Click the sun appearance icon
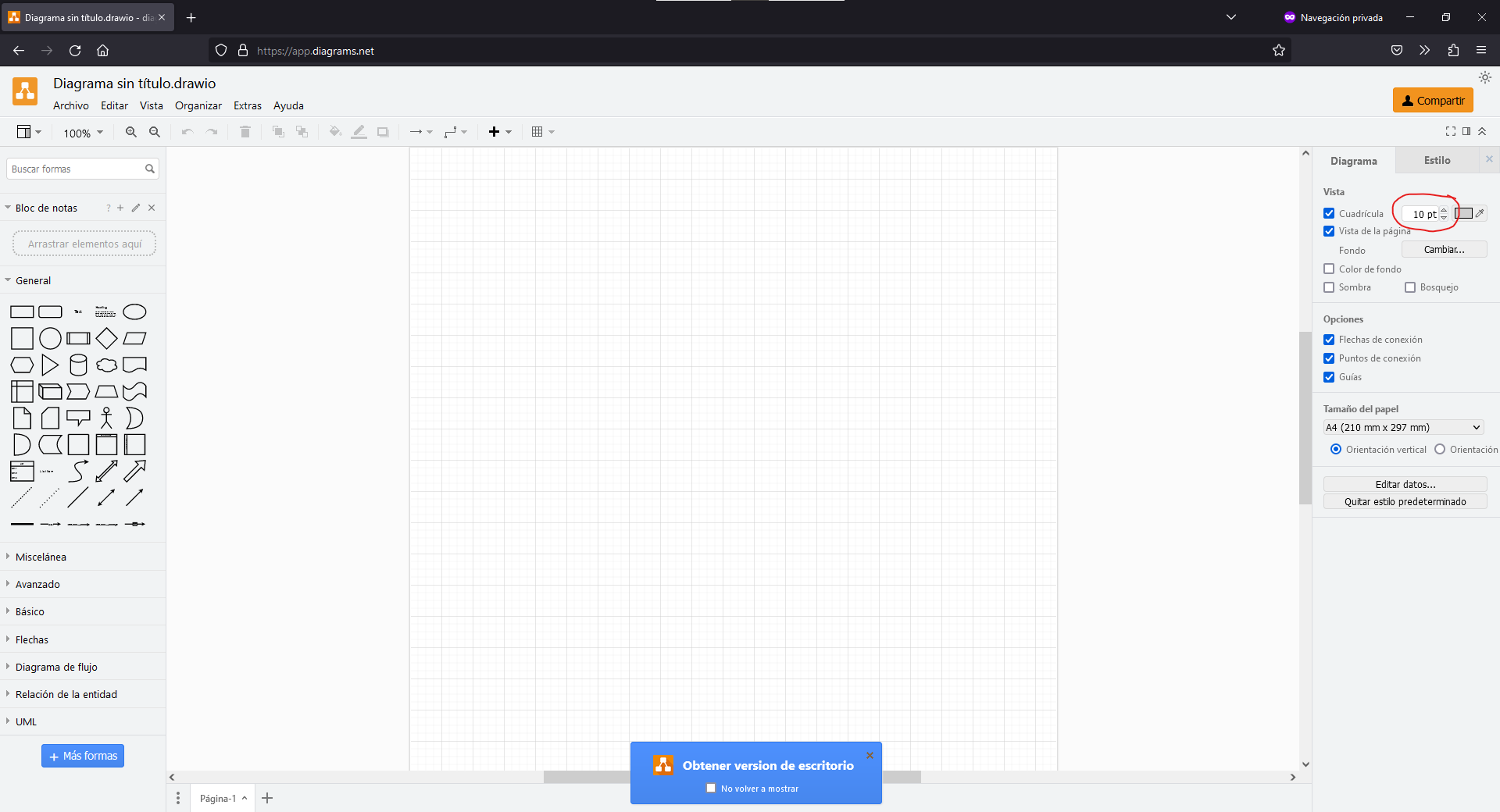 tap(1485, 77)
